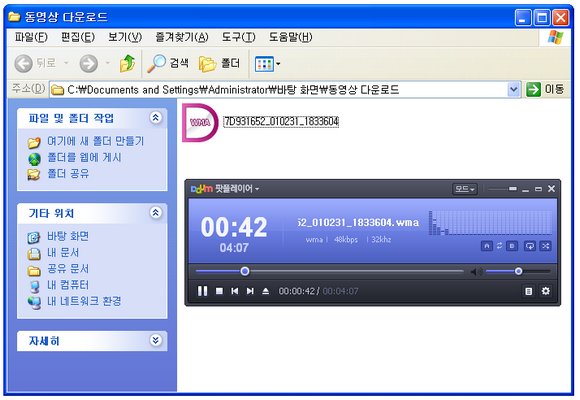Open 내 네트워크 환경 link
The height and width of the screenshot is (400, 580).
point(84,301)
